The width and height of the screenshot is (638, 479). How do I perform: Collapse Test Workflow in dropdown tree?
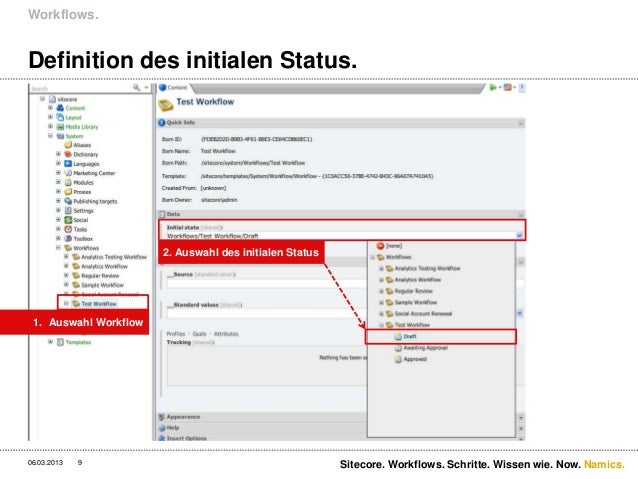coord(381,325)
